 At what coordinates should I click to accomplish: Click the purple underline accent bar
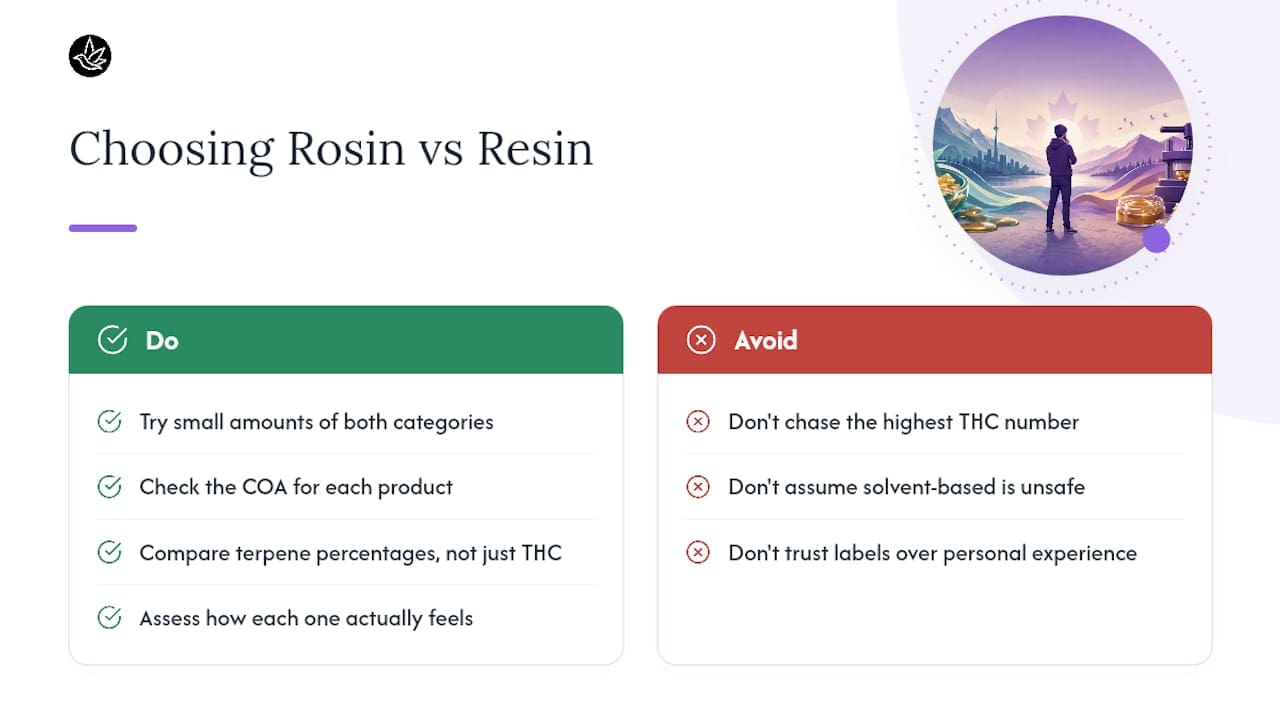pyautogui.click(x=103, y=228)
